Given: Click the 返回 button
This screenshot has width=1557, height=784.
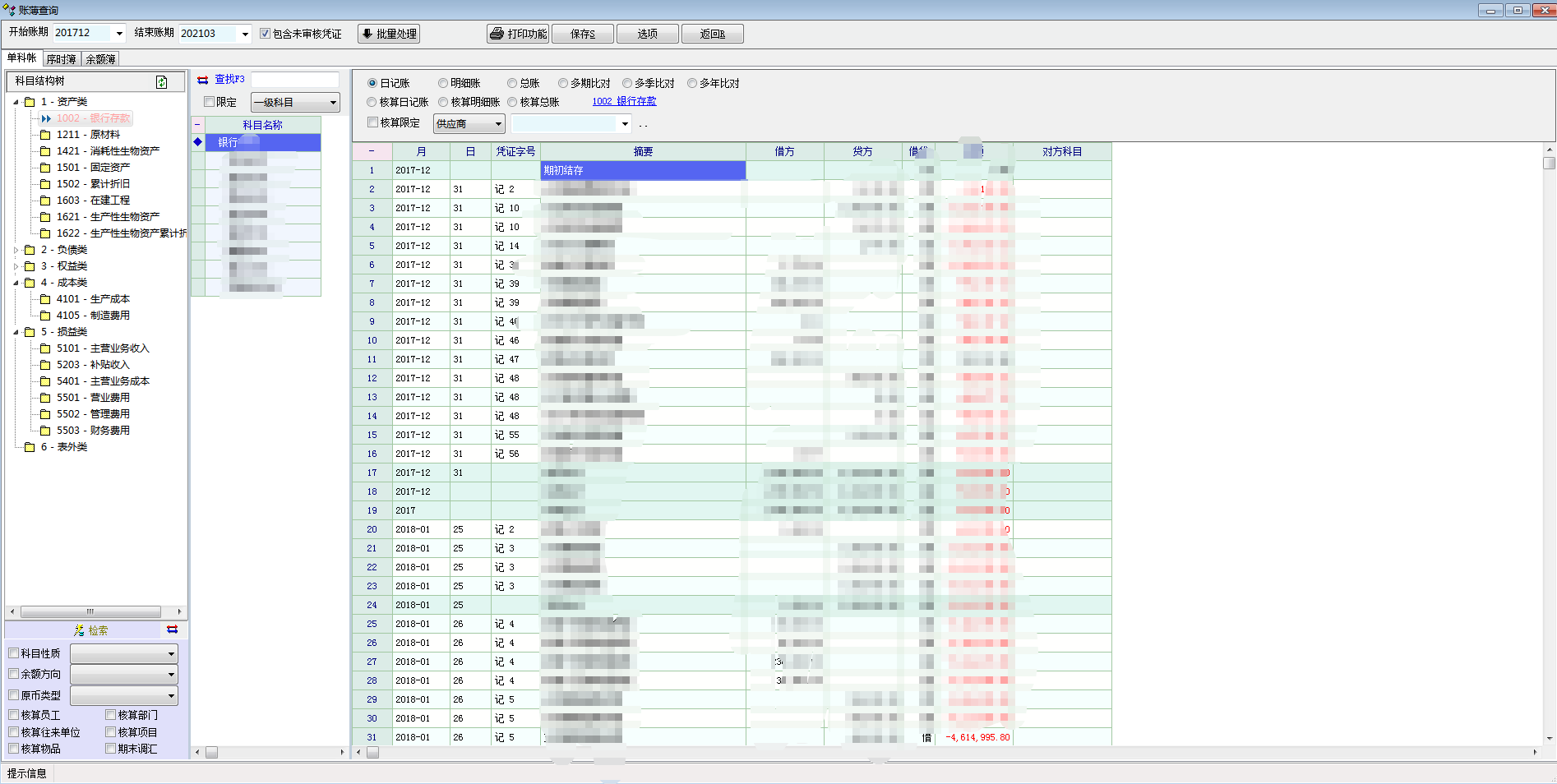Looking at the screenshot, I should click(713, 34).
